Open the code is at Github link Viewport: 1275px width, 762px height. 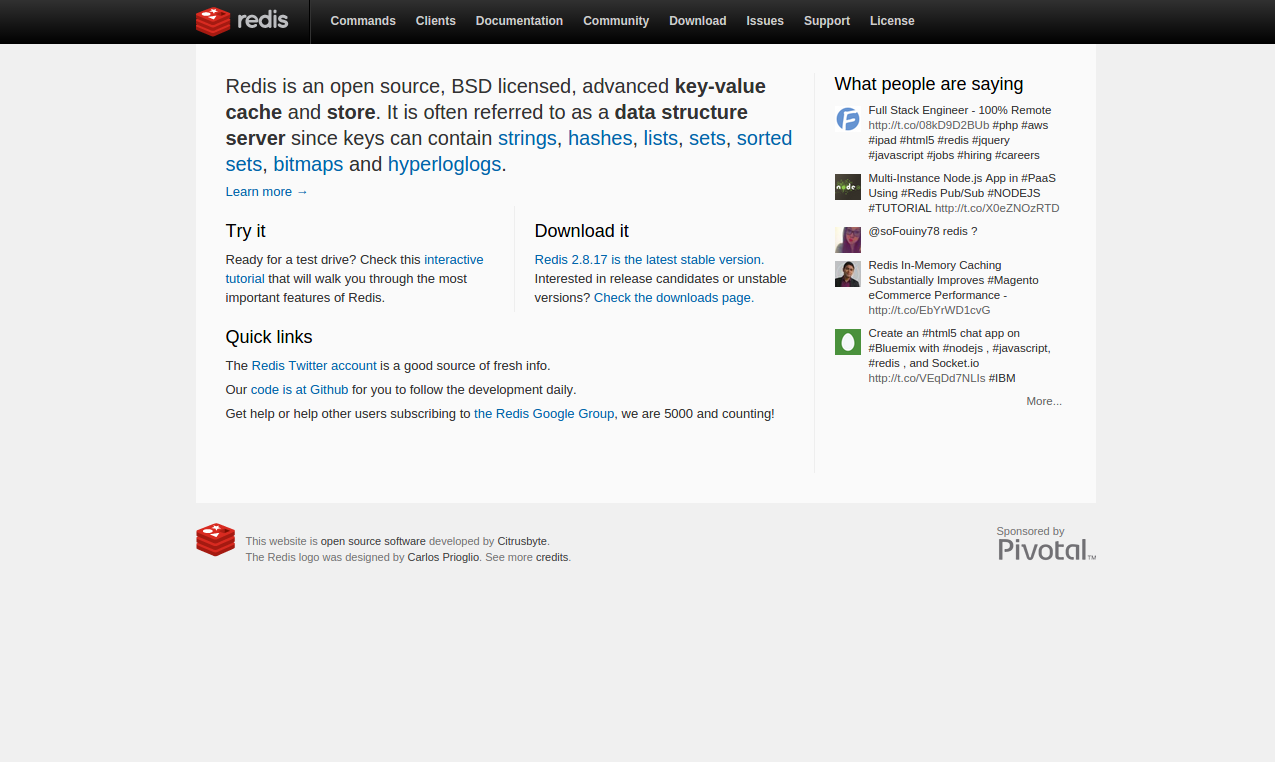[x=300, y=390]
